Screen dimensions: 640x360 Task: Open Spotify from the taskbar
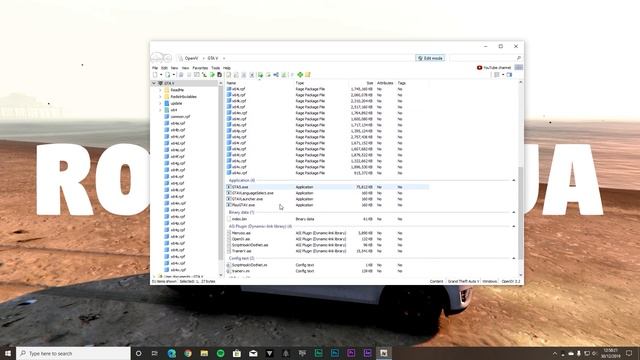(x=220, y=353)
